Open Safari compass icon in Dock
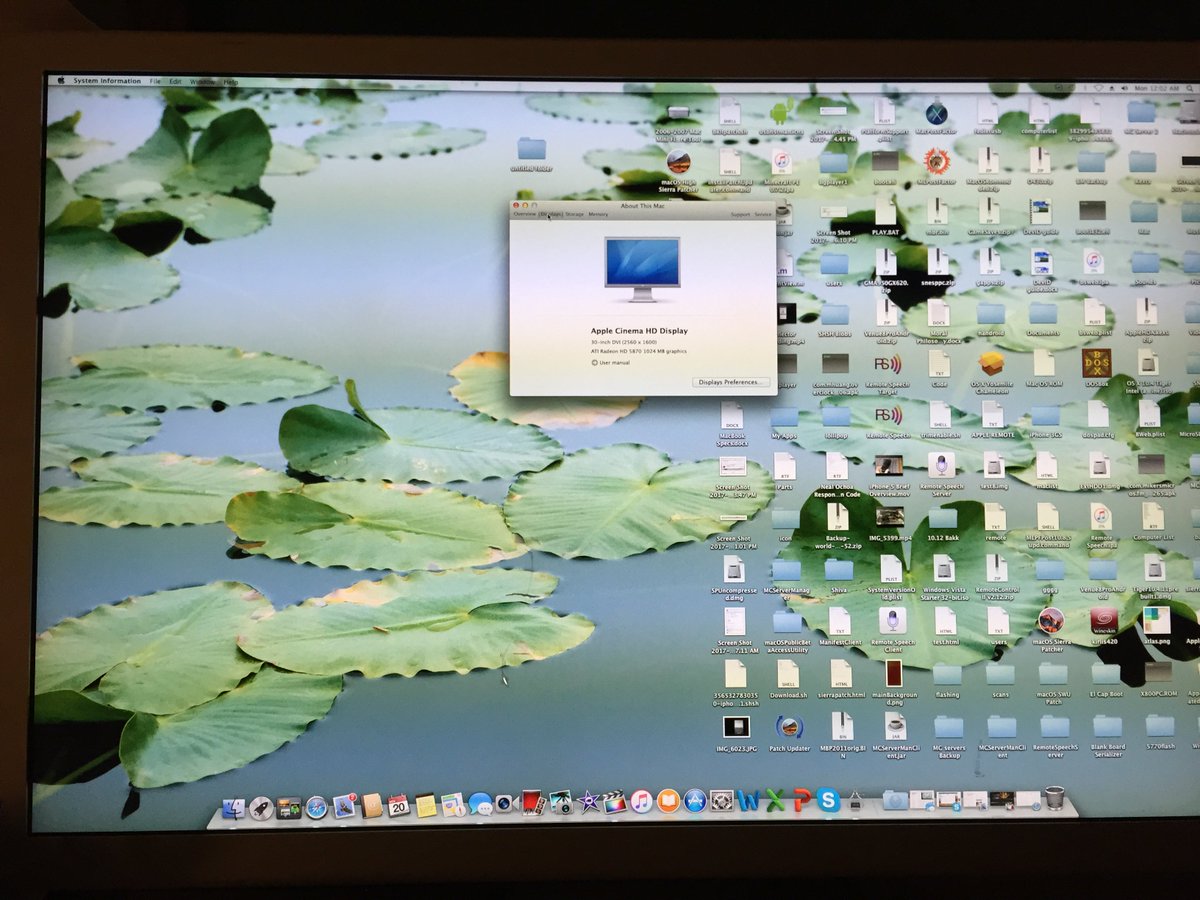 (x=316, y=806)
